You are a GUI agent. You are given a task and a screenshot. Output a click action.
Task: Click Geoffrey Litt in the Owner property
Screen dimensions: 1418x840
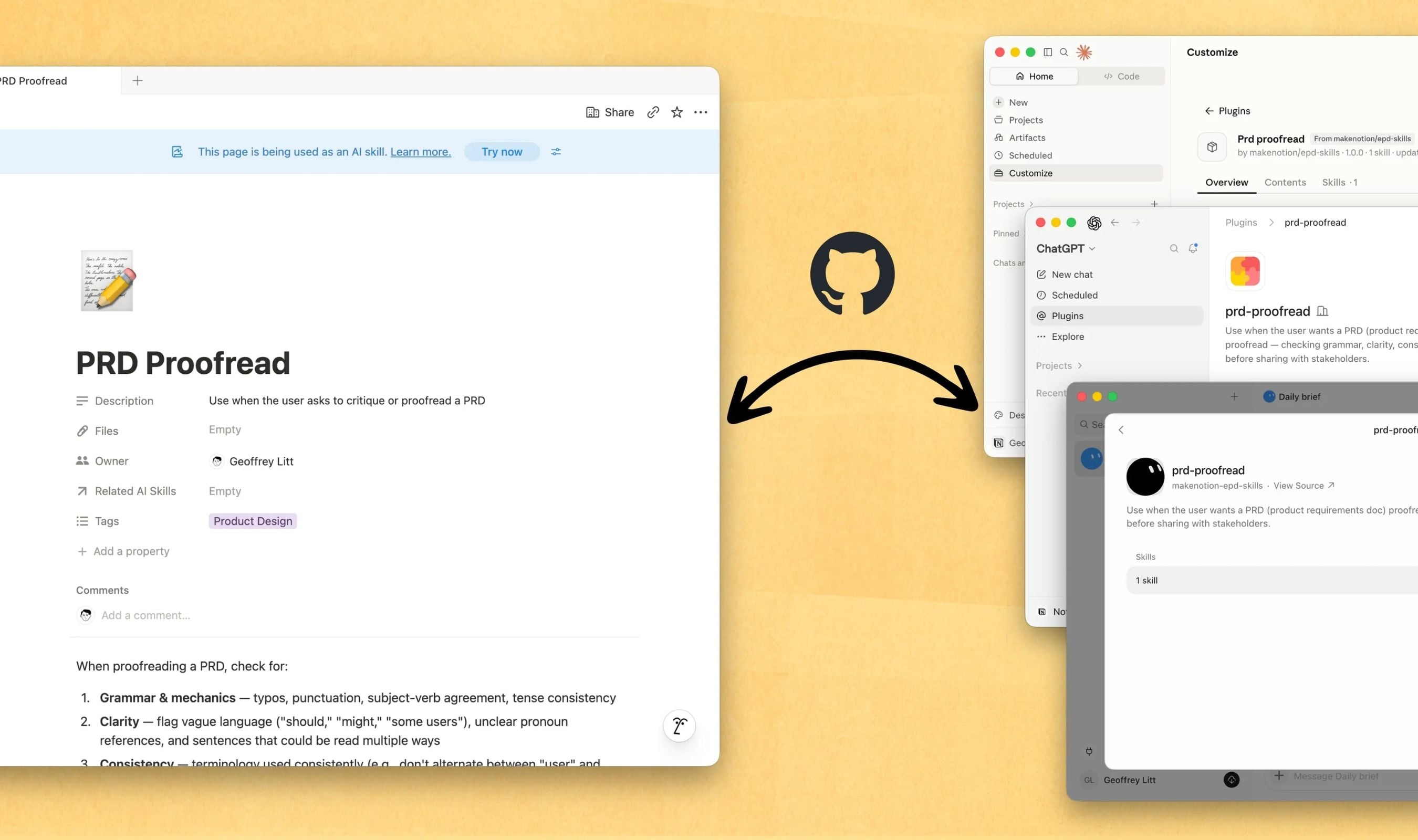point(252,461)
